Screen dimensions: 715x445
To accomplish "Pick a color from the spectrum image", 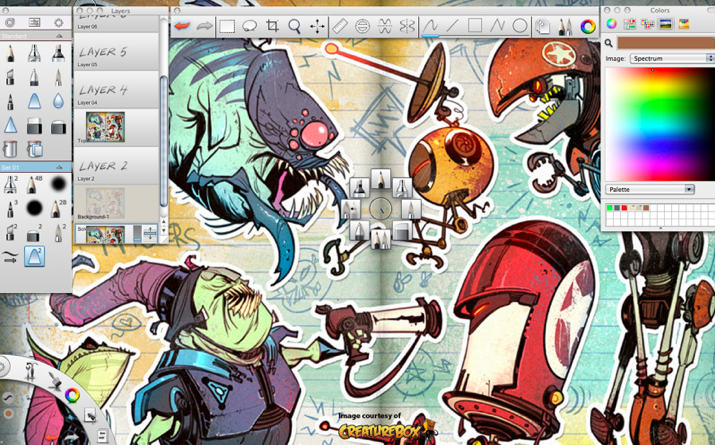I will coord(660,124).
